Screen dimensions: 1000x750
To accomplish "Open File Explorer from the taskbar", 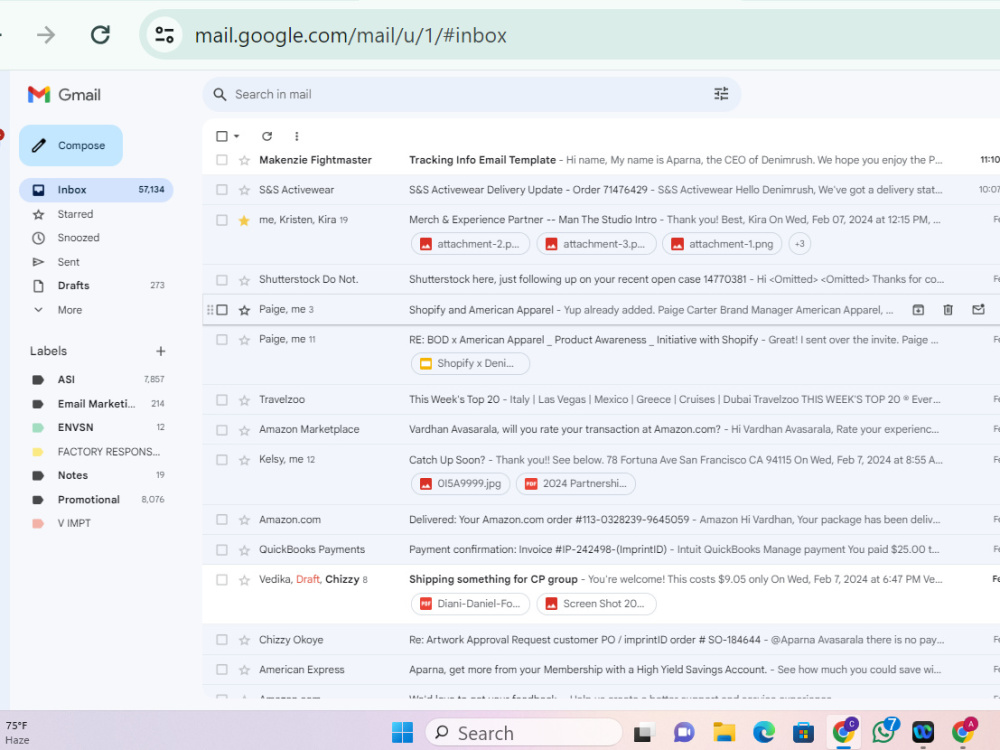I will pyautogui.click(x=724, y=732).
